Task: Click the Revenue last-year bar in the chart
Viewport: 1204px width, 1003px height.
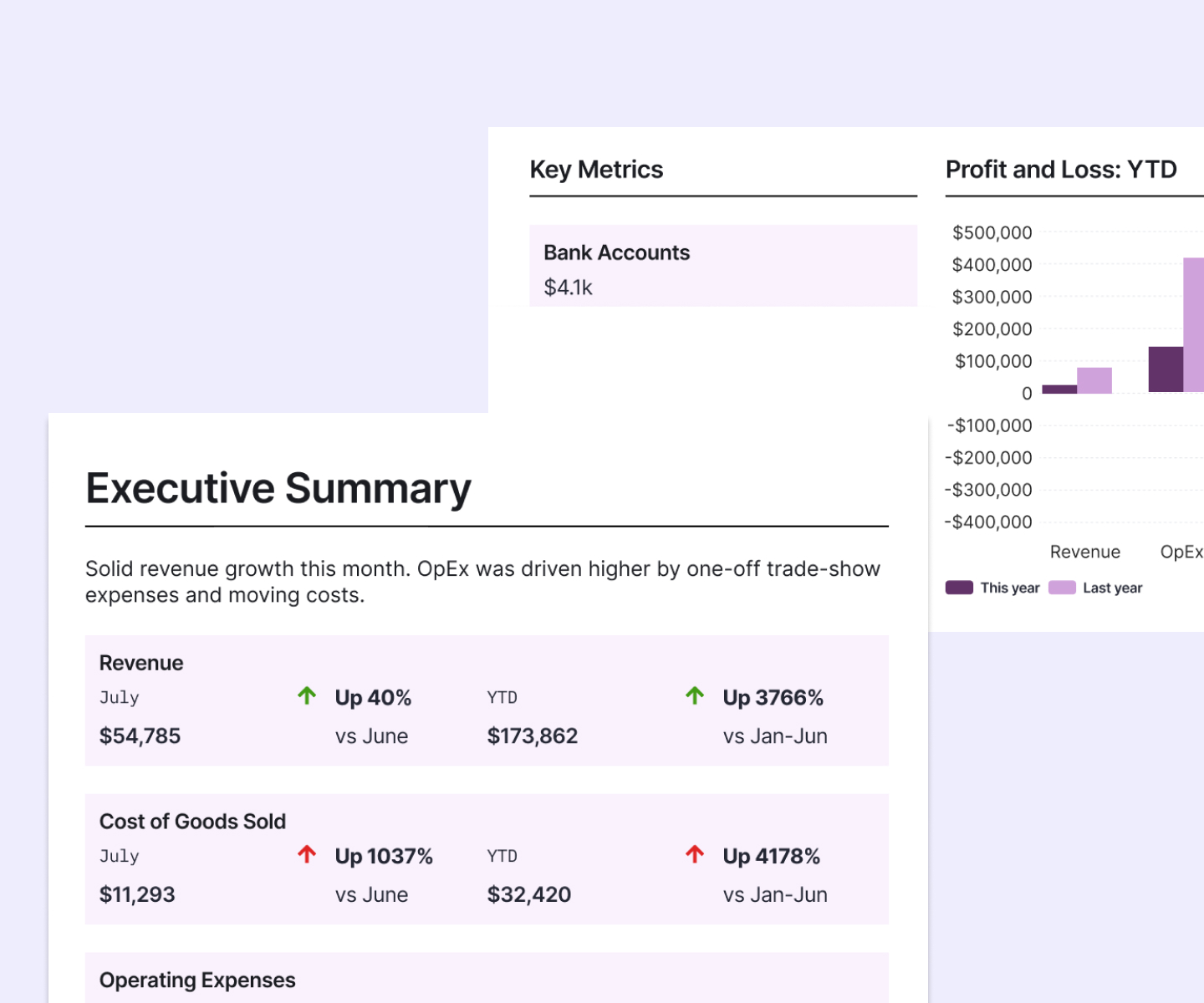Action: pos(1094,380)
